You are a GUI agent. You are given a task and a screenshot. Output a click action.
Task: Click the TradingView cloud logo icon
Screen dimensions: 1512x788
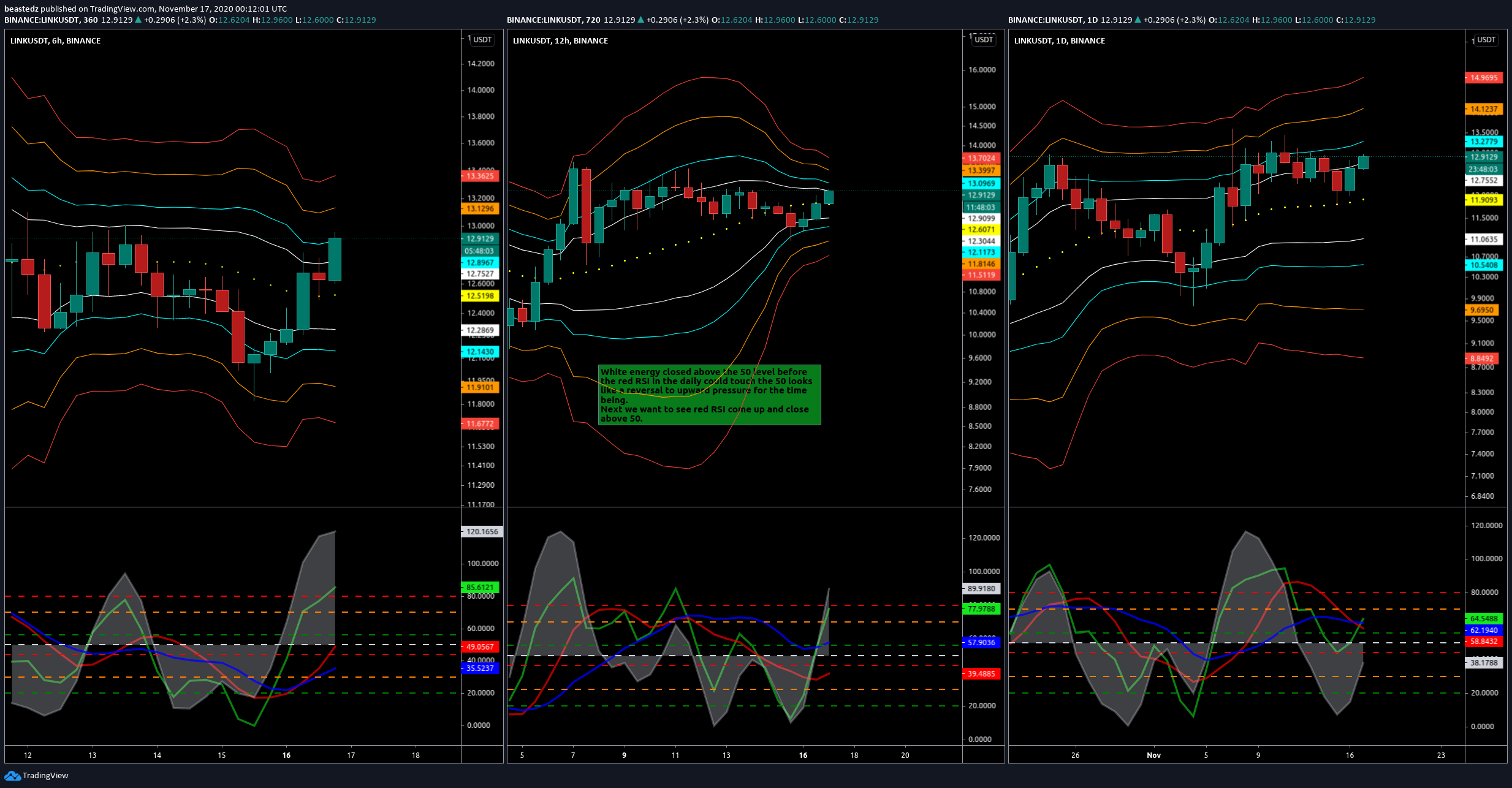12,776
